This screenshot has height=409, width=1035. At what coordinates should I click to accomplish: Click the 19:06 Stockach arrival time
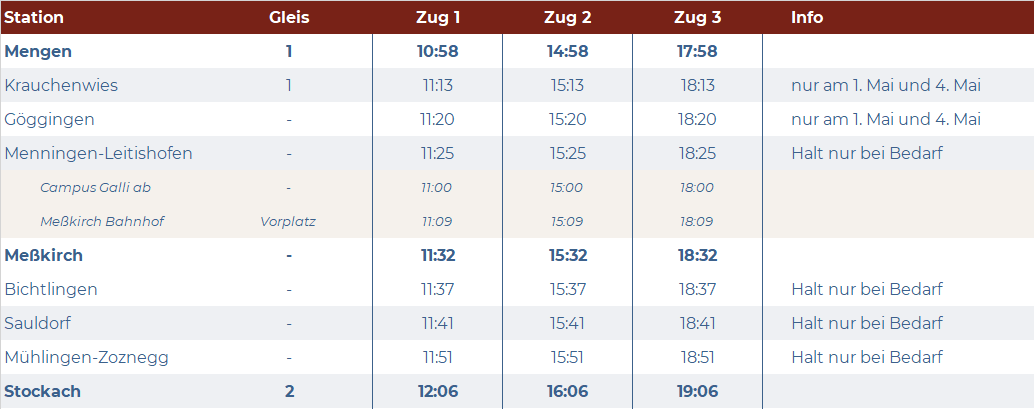point(698,391)
